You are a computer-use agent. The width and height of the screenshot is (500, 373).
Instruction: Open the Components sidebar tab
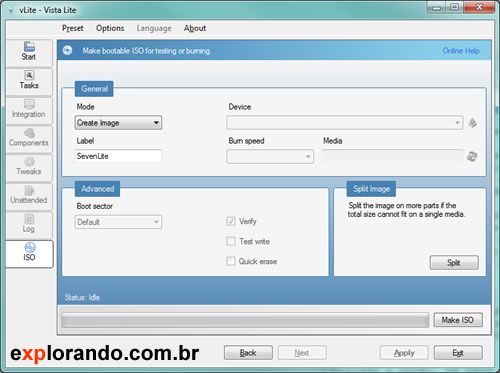(x=29, y=139)
